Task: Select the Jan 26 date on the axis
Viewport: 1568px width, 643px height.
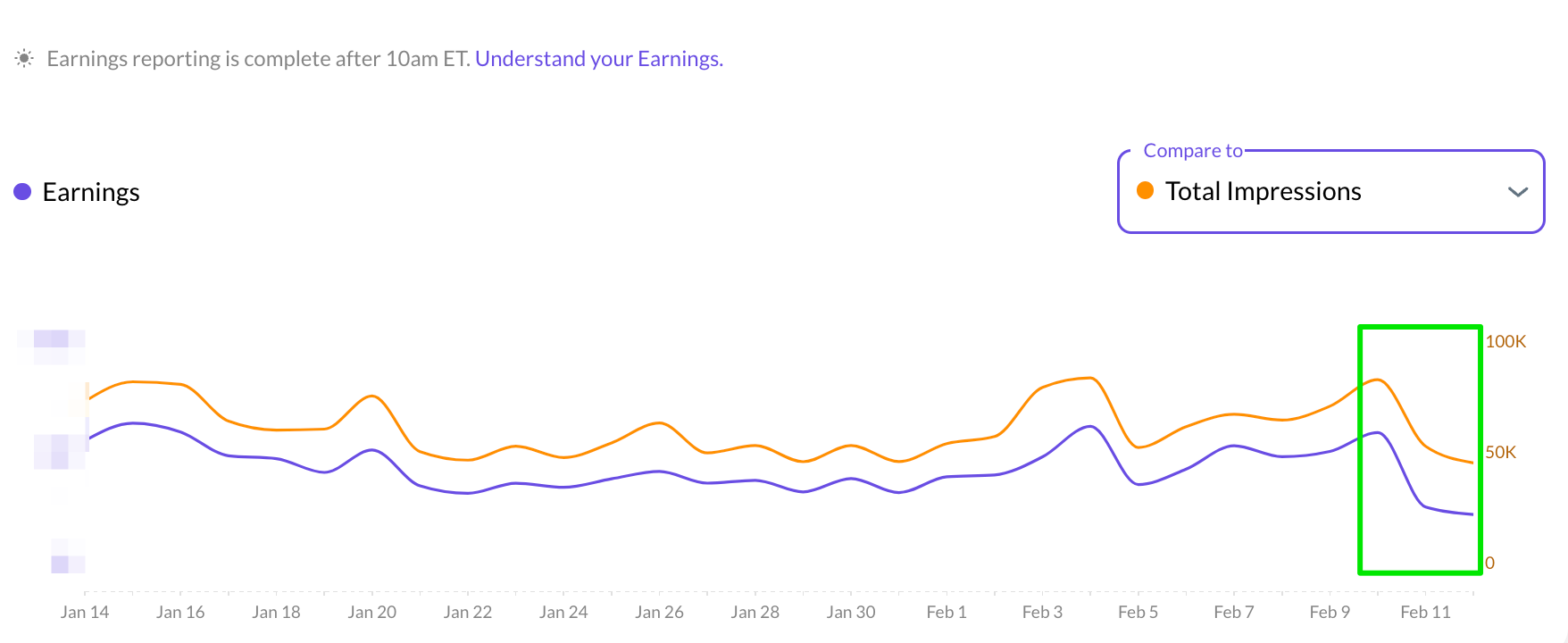Action: pyautogui.click(x=659, y=612)
